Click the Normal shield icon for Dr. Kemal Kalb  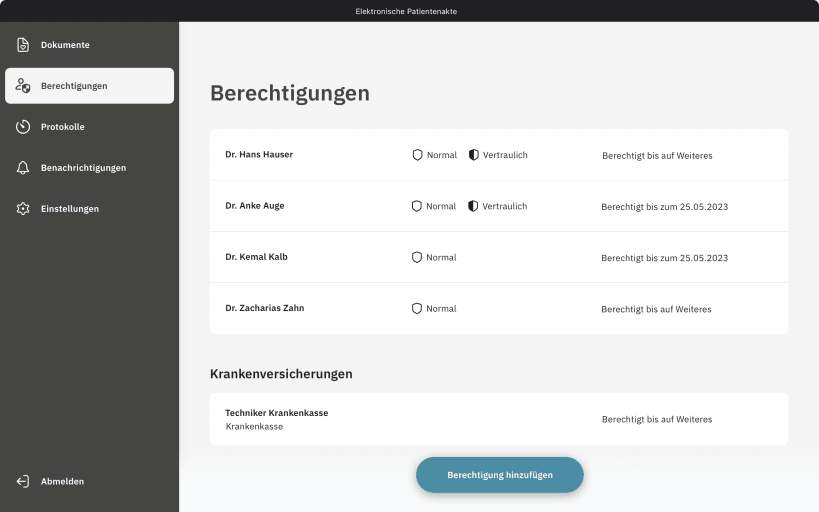[x=416, y=257]
